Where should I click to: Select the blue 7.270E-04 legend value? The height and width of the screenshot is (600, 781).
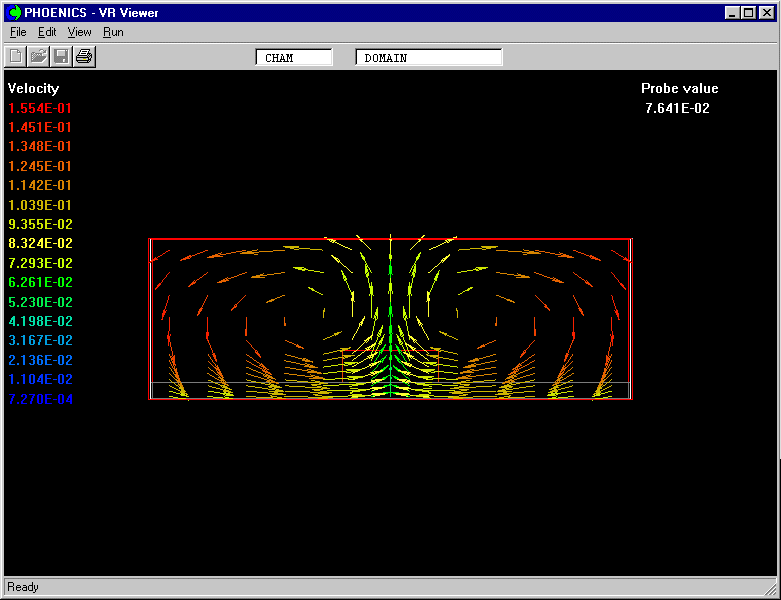pos(40,399)
